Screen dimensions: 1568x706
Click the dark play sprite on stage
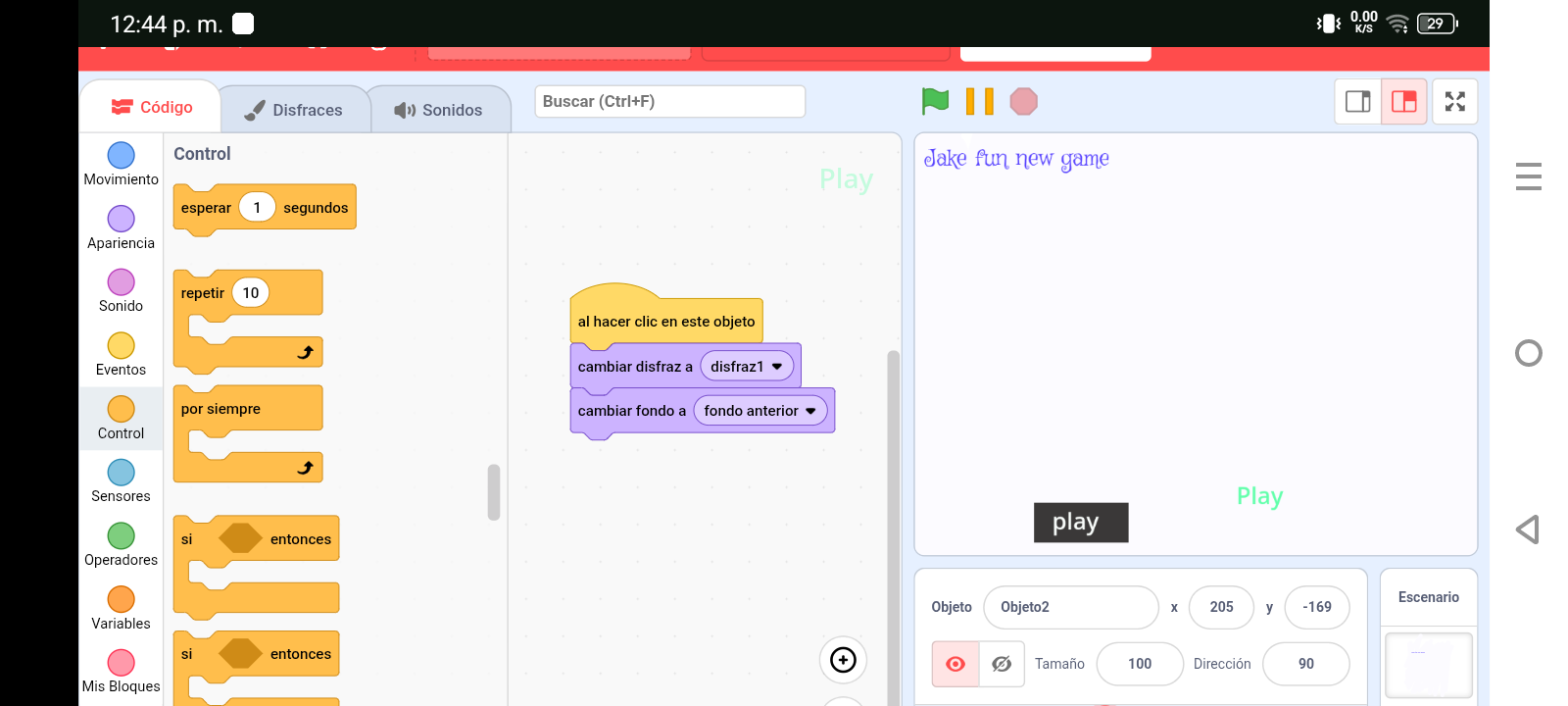tap(1081, 522)
